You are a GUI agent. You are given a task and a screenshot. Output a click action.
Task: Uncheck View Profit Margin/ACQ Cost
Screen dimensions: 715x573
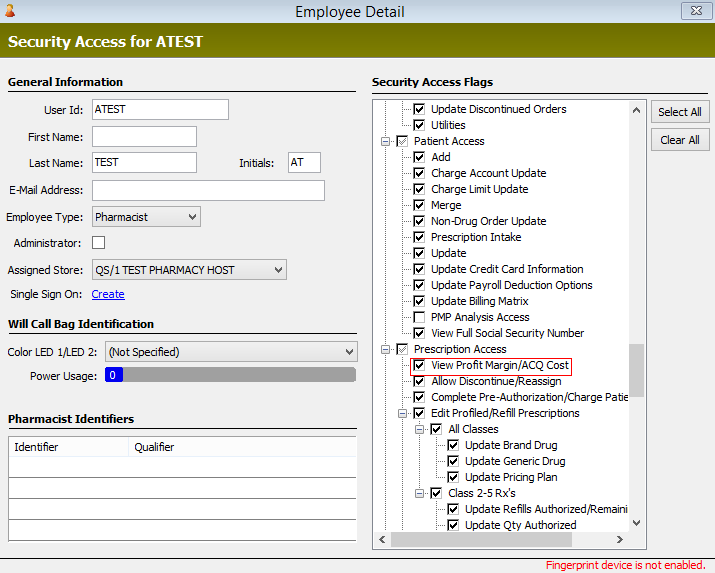point(419,365)
